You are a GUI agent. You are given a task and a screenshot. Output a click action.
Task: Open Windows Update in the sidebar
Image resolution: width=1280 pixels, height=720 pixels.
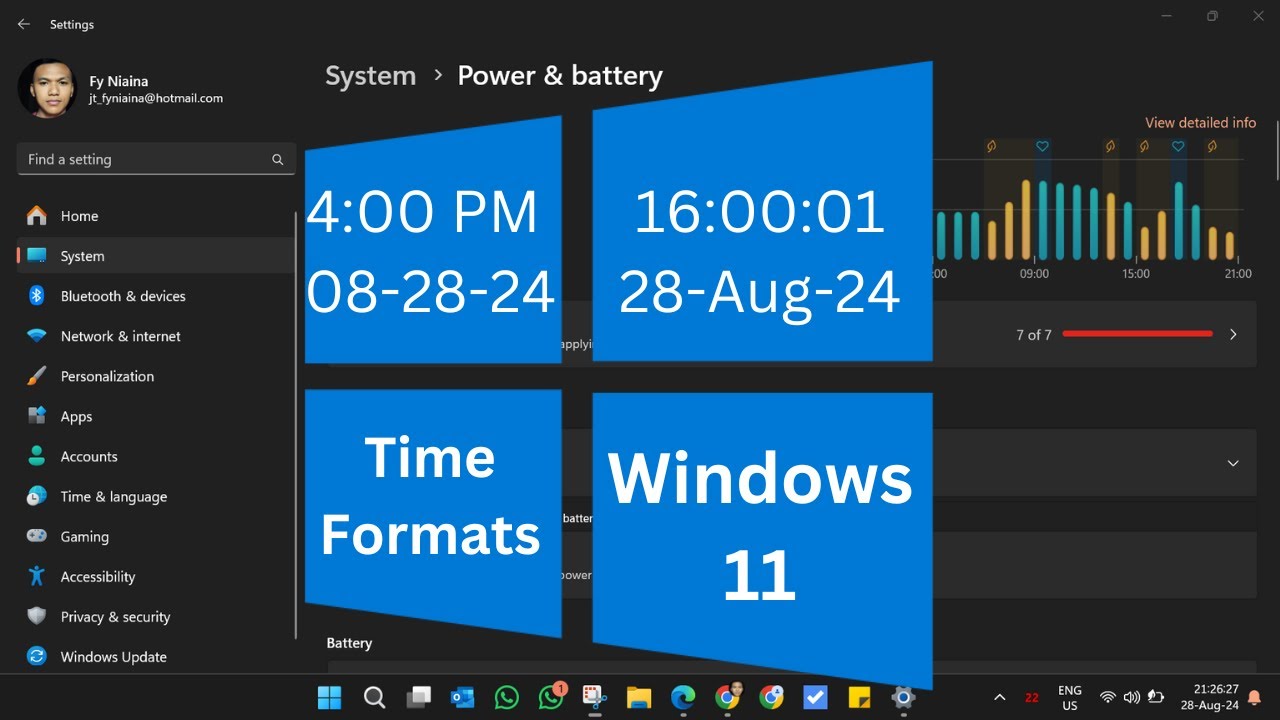click(x=156, y=656)
